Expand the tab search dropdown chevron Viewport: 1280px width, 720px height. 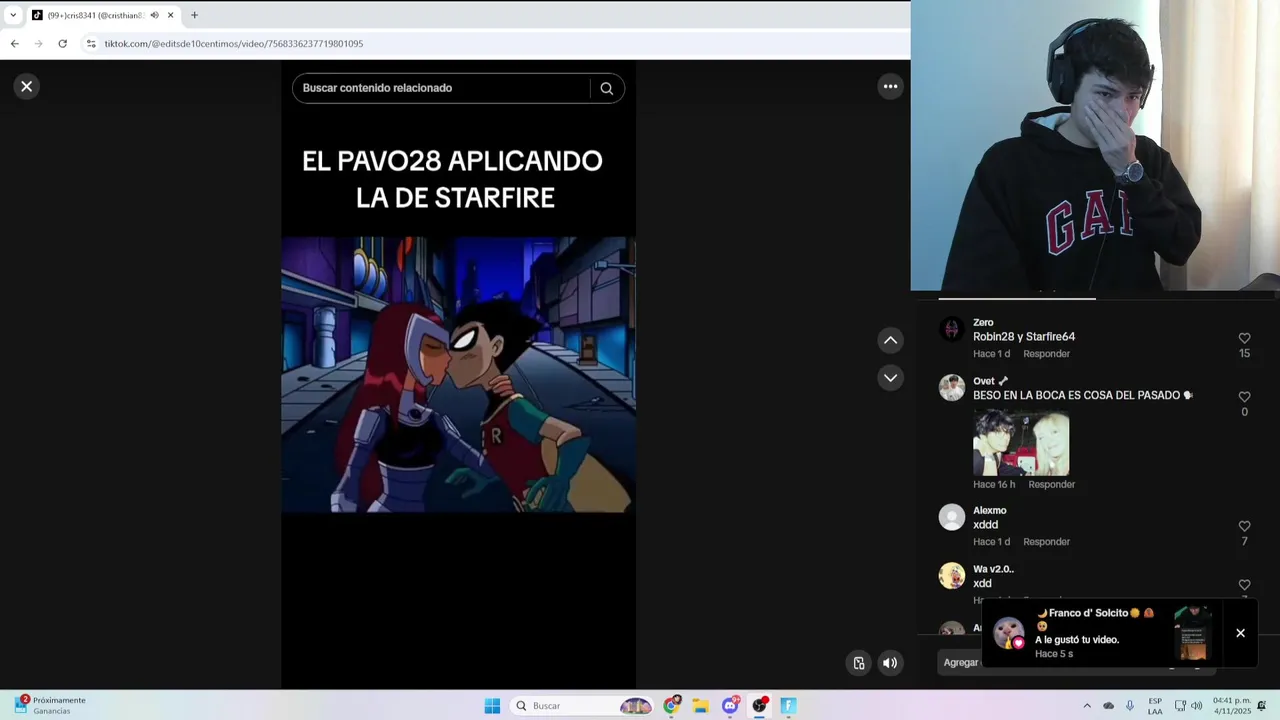(13, 15)
